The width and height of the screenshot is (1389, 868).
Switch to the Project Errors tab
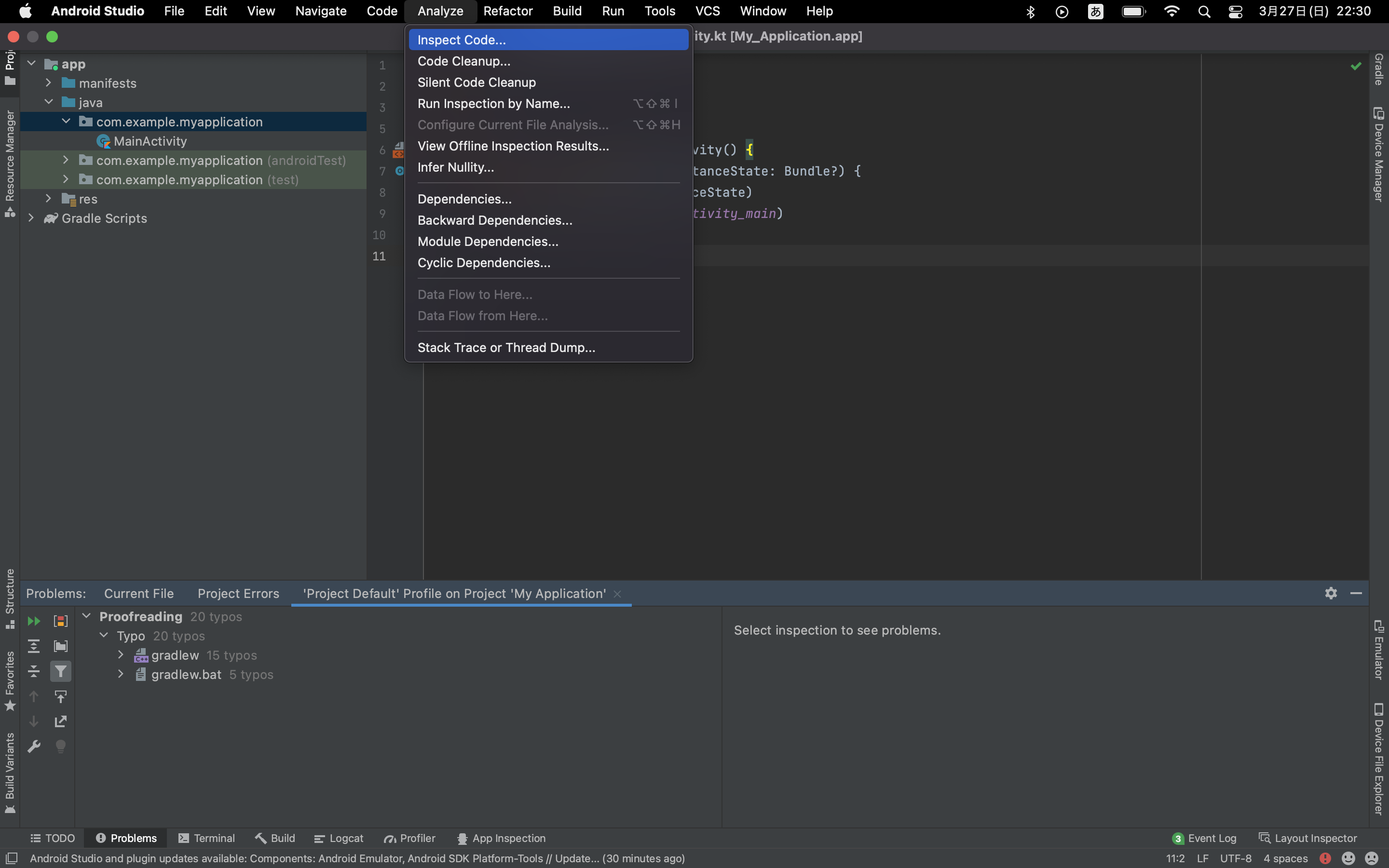pyautogui.click(x=238, y=593)
